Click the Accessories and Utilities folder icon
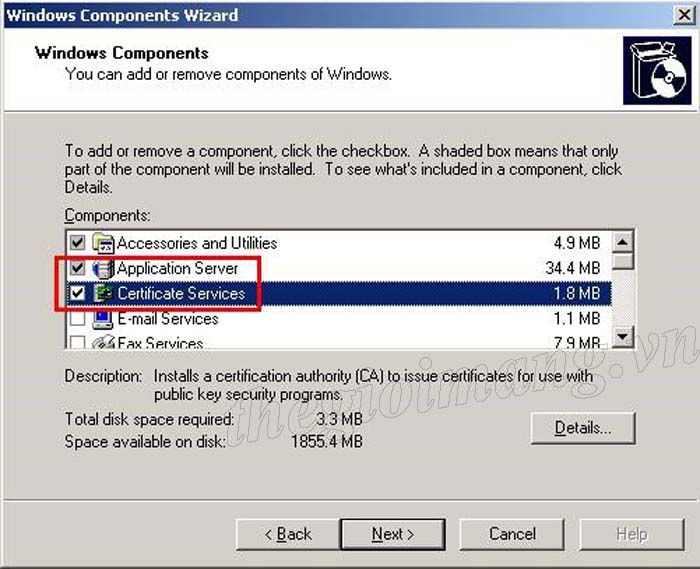Image resolution: width=700 pixels, height=569 pixels. tap(103, 243)
